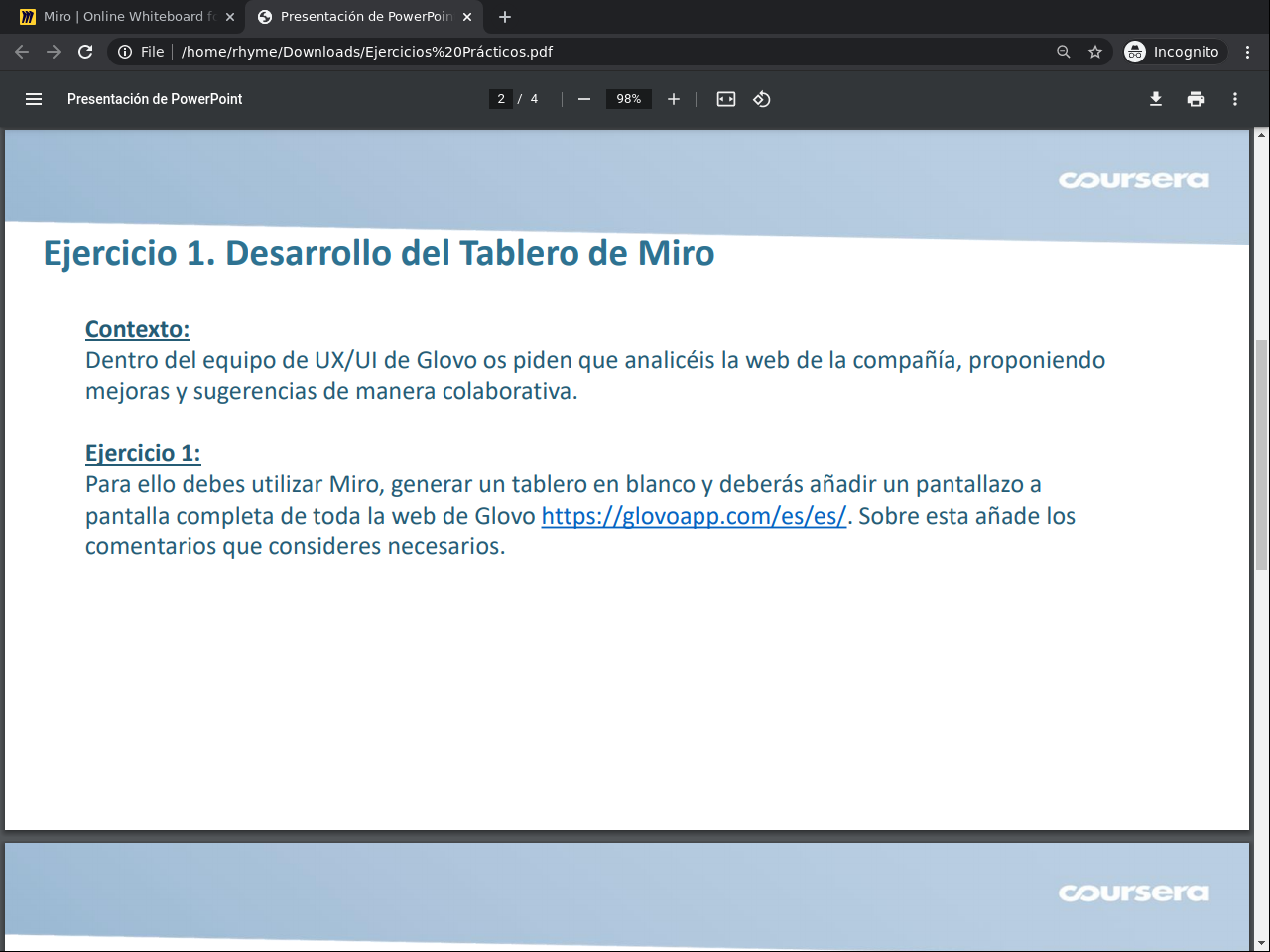Image resolution: width=1270 pixels, height=952 pixels.
Task: Open the PDF sidebar menu
Action: 34,99
